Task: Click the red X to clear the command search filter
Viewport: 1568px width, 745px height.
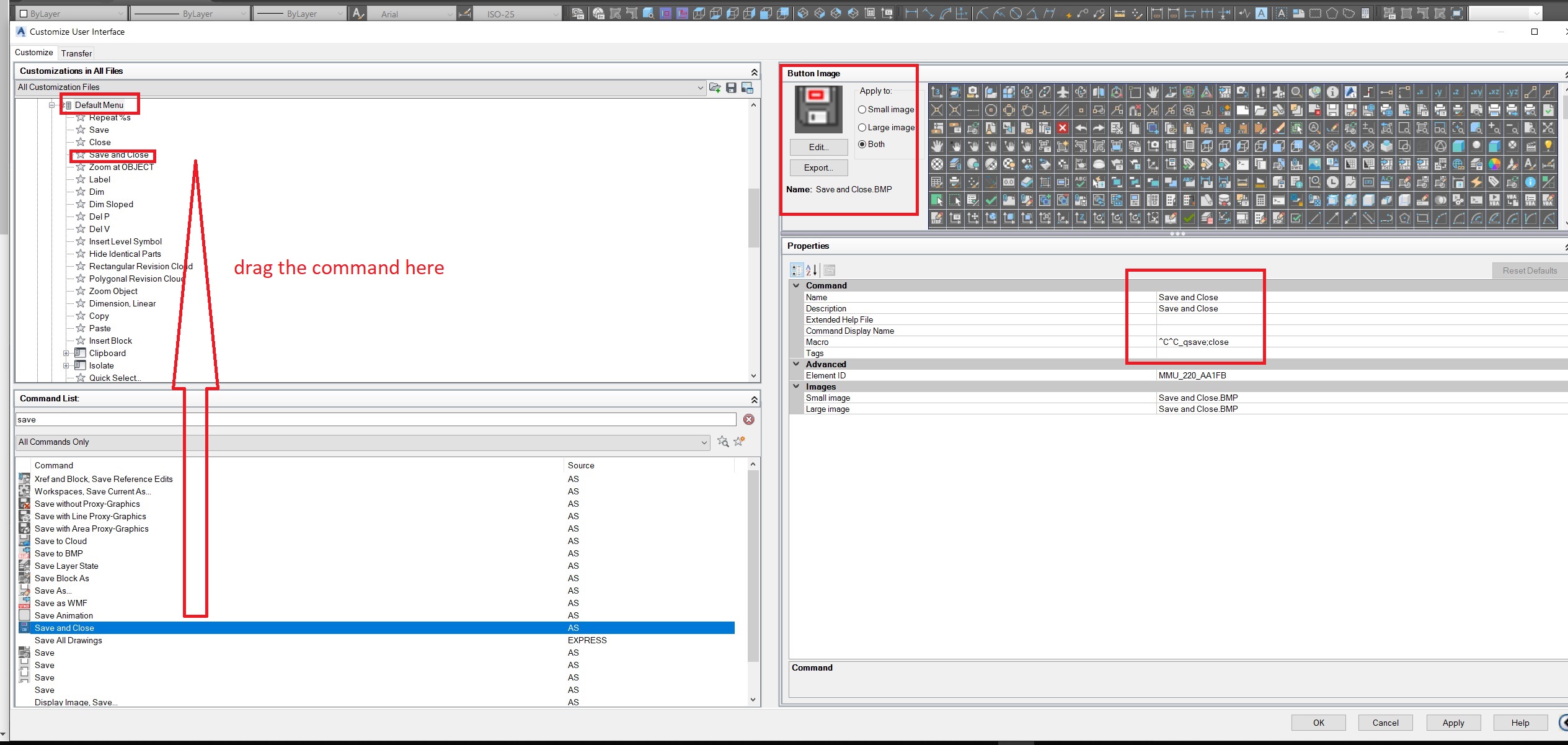Action: point(749,419)
